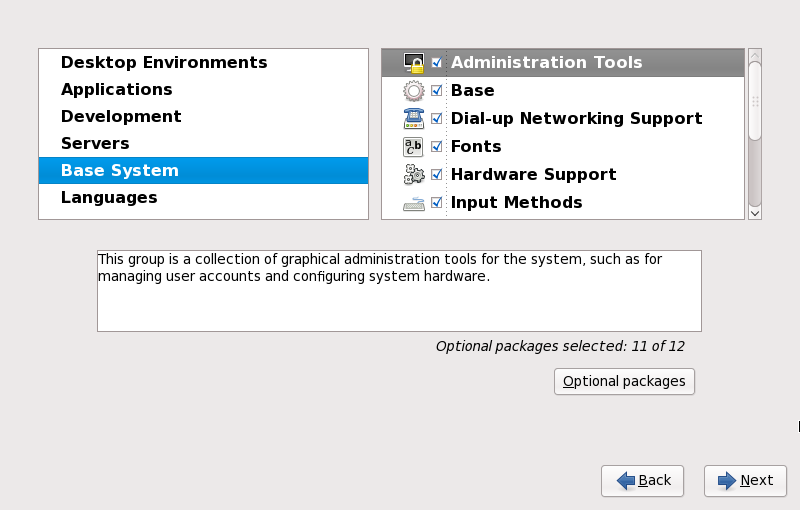Click the Hardware Support gears icon
This screenshot has width=800, height=510.
click(x=414, y=175)
